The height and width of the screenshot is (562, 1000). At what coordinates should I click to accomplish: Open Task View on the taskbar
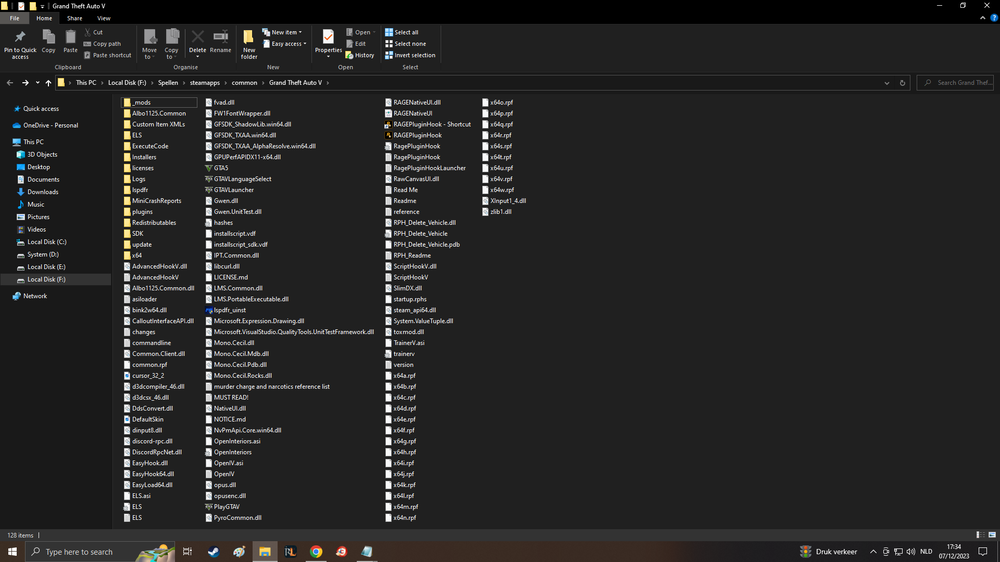click(x=188, y=551)
